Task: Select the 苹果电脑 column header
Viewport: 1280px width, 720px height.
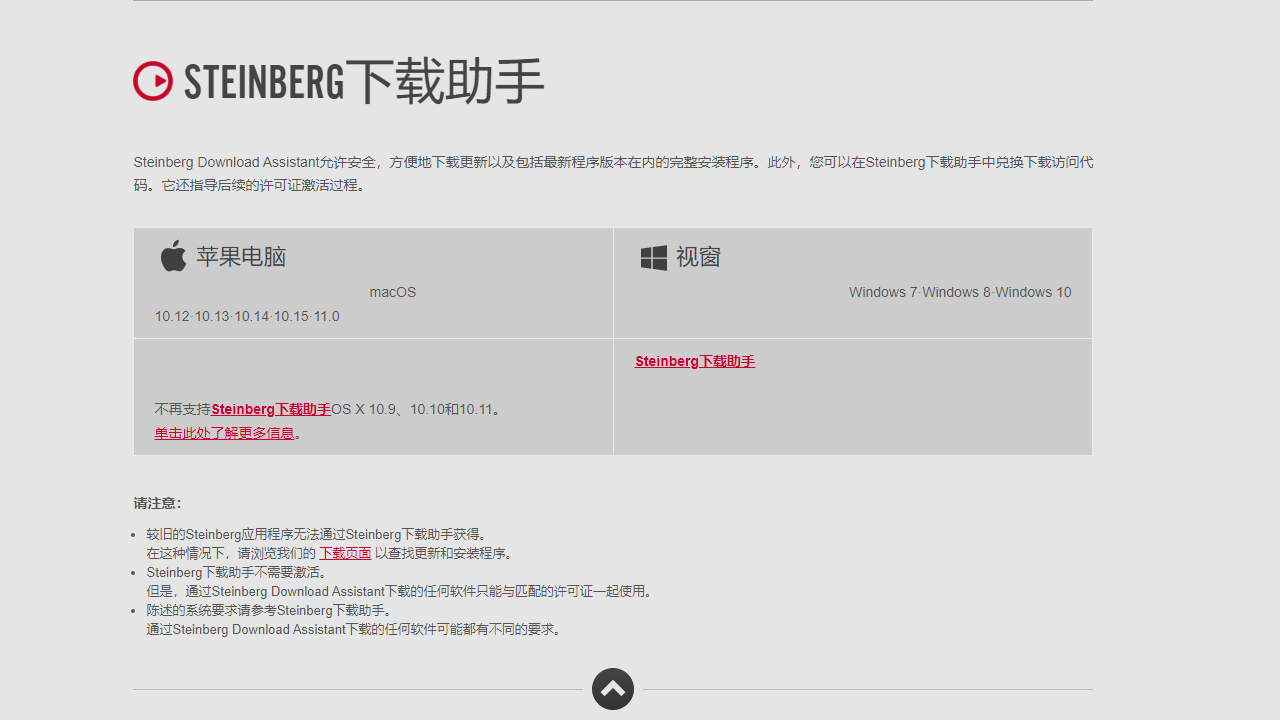Action: (240, 256)
